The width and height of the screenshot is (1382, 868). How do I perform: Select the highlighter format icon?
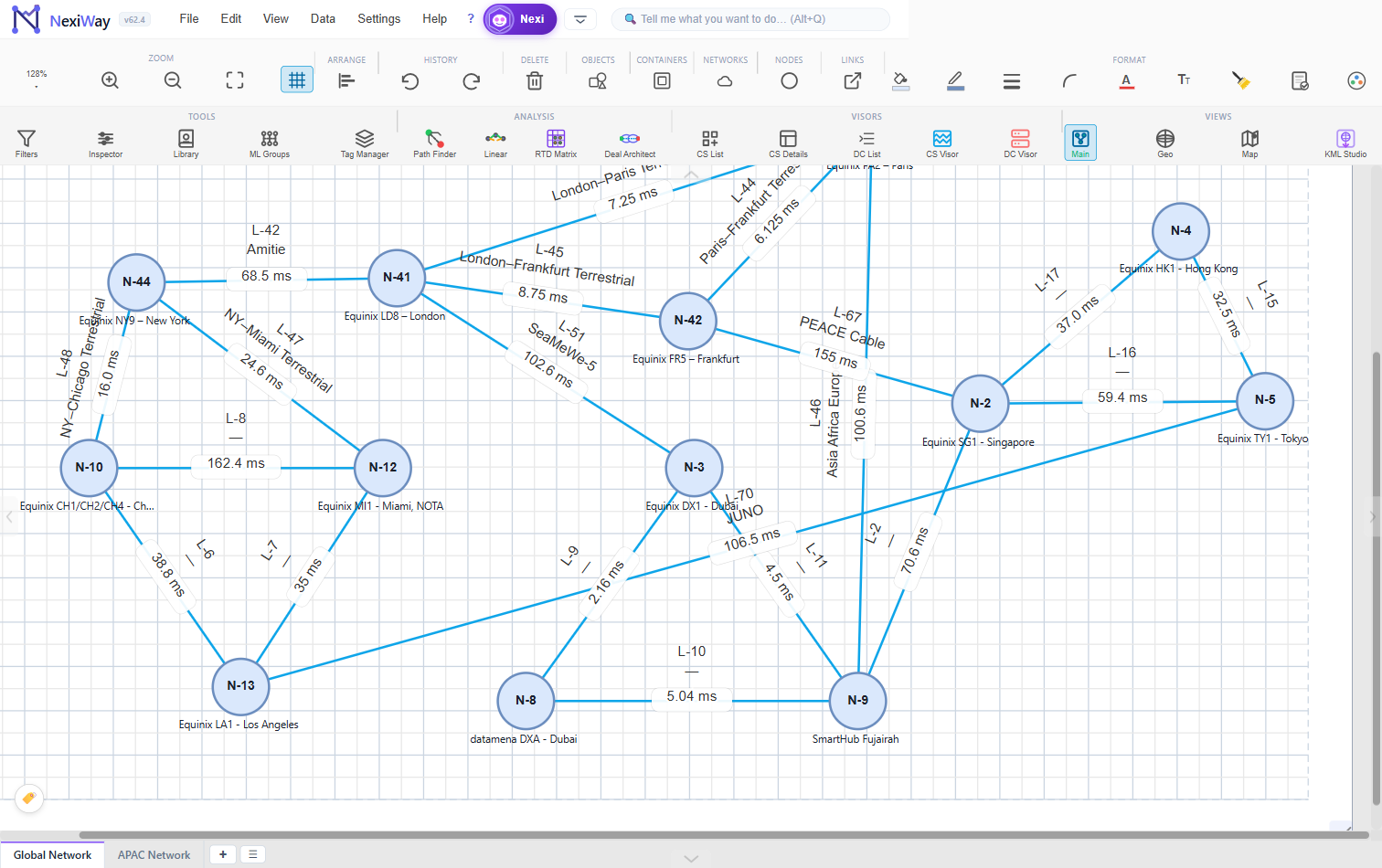pyautogui.click(x=1241, y=80)
